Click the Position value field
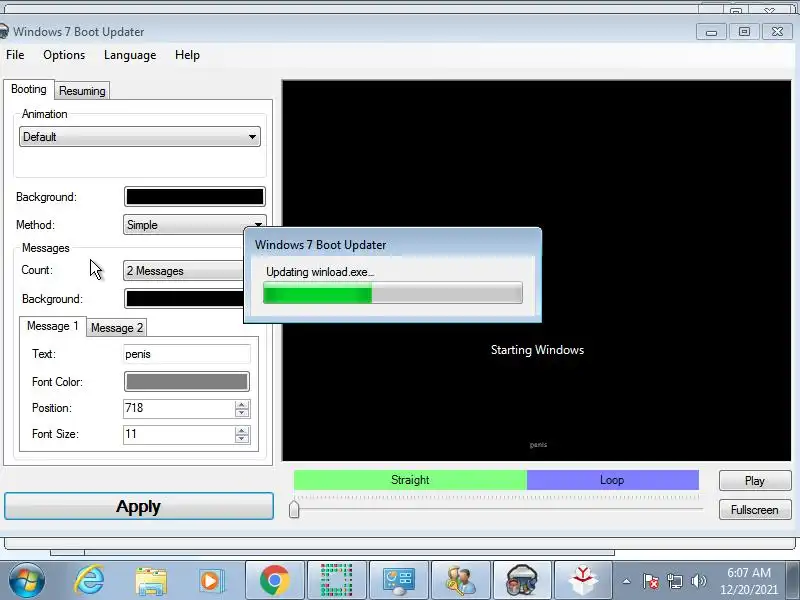This screenshot has height=600, width=800. pos(179,408)
